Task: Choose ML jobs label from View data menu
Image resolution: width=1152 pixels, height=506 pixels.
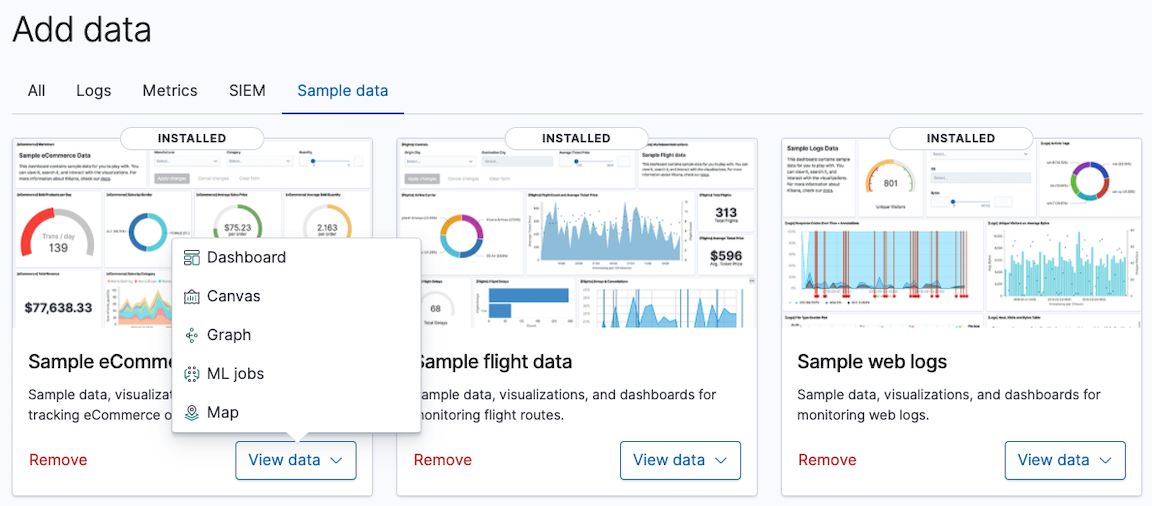Action: (x=236, y=374)
